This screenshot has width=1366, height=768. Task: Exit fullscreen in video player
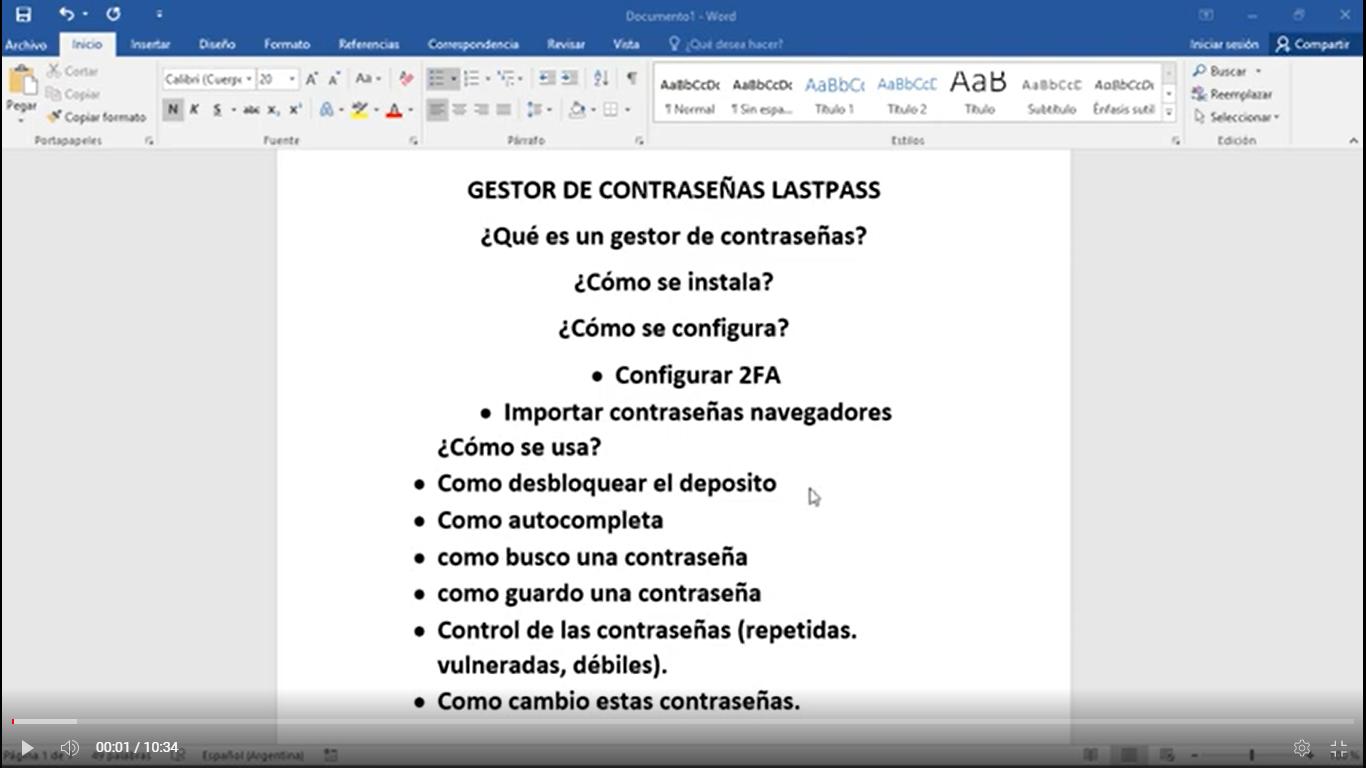point(1339,748)
